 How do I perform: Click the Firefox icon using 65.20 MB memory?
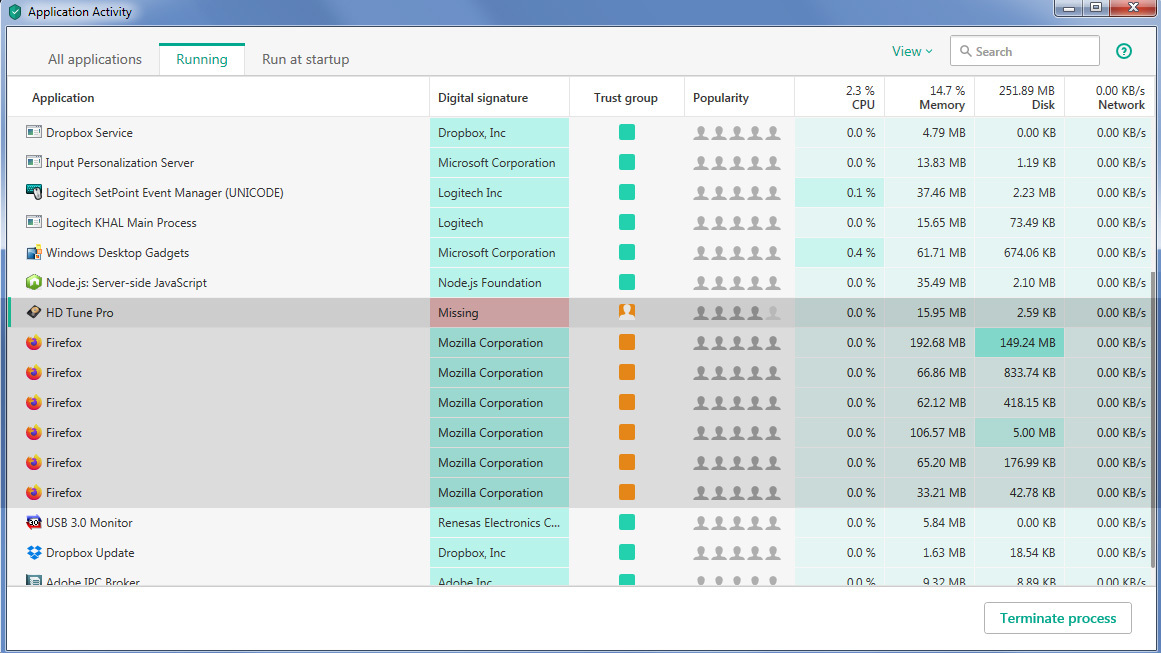(x=33, y=463)
